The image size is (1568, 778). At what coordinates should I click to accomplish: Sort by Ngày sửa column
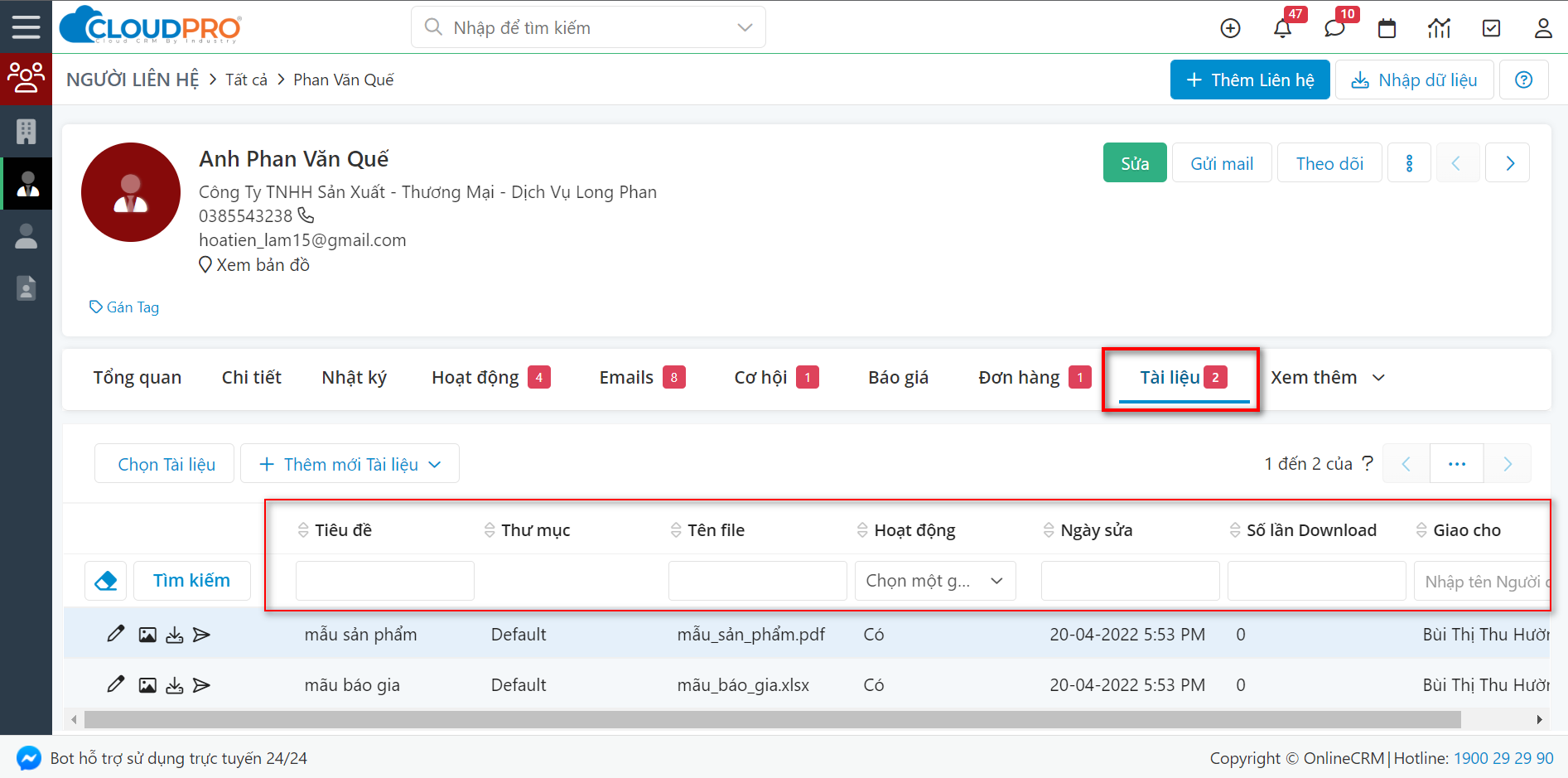click(1088, 530)
